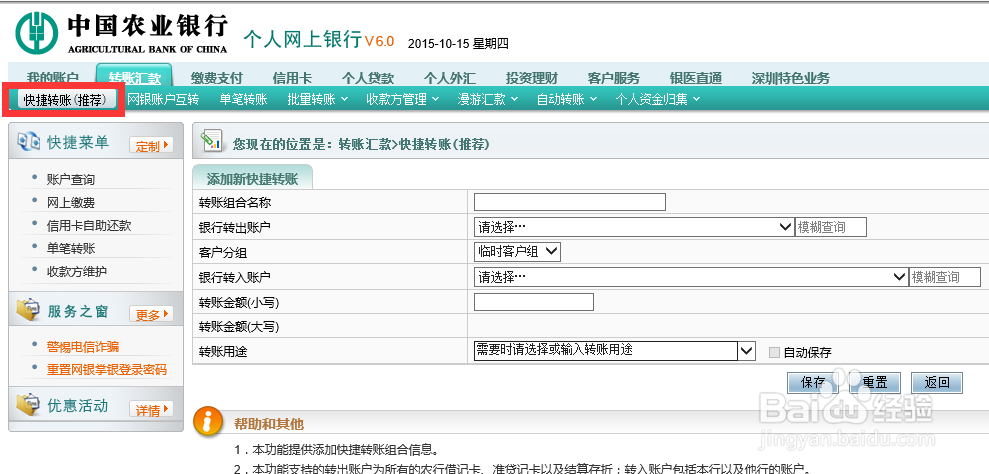Select the 添加新快捷转账 tab
989x474 pixels.
pyautogui.click(x=252, y=179)
